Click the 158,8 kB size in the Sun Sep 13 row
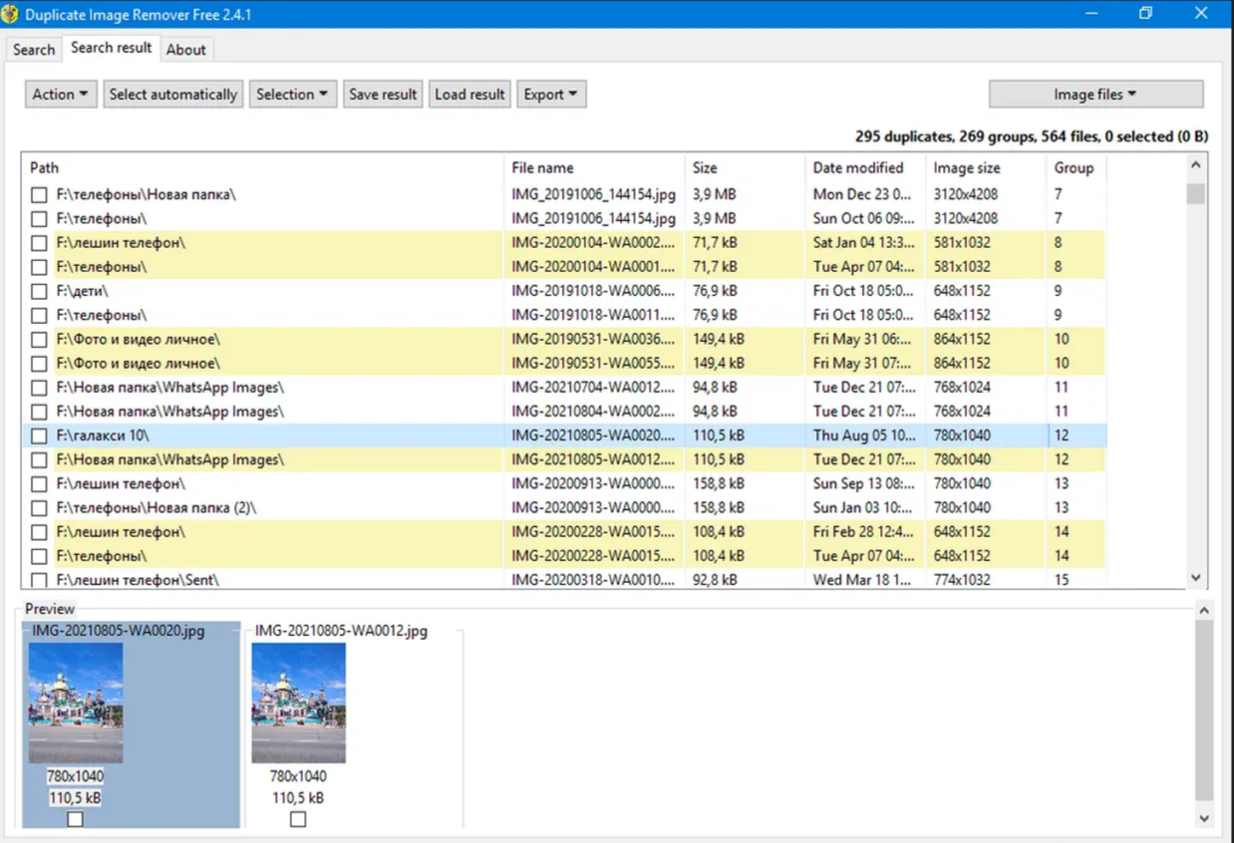1234x843 pixels. [718, 484]
